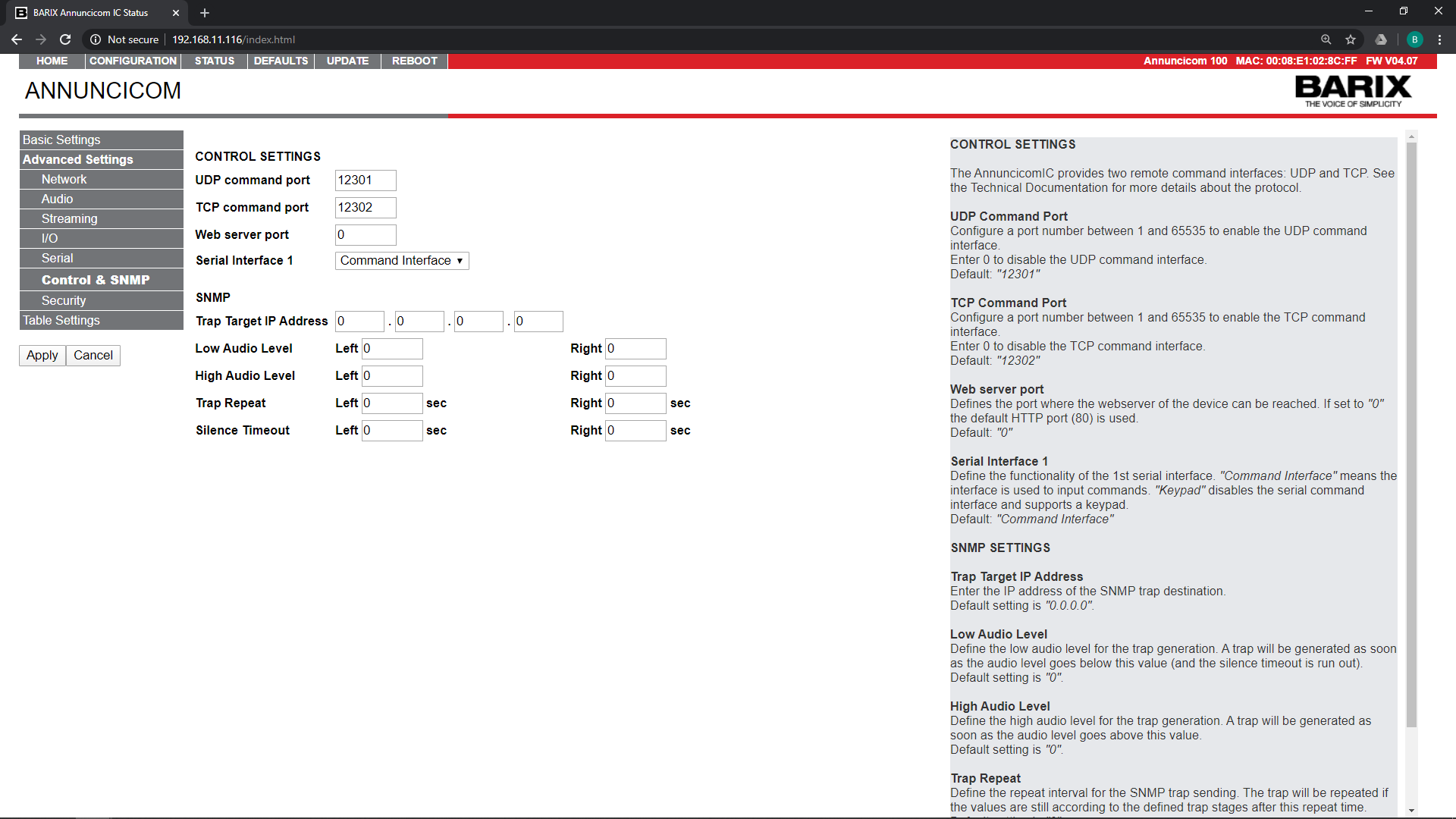Click the help panel scrollbar
Screen dimensions: 1456x819
point(1410,432)
